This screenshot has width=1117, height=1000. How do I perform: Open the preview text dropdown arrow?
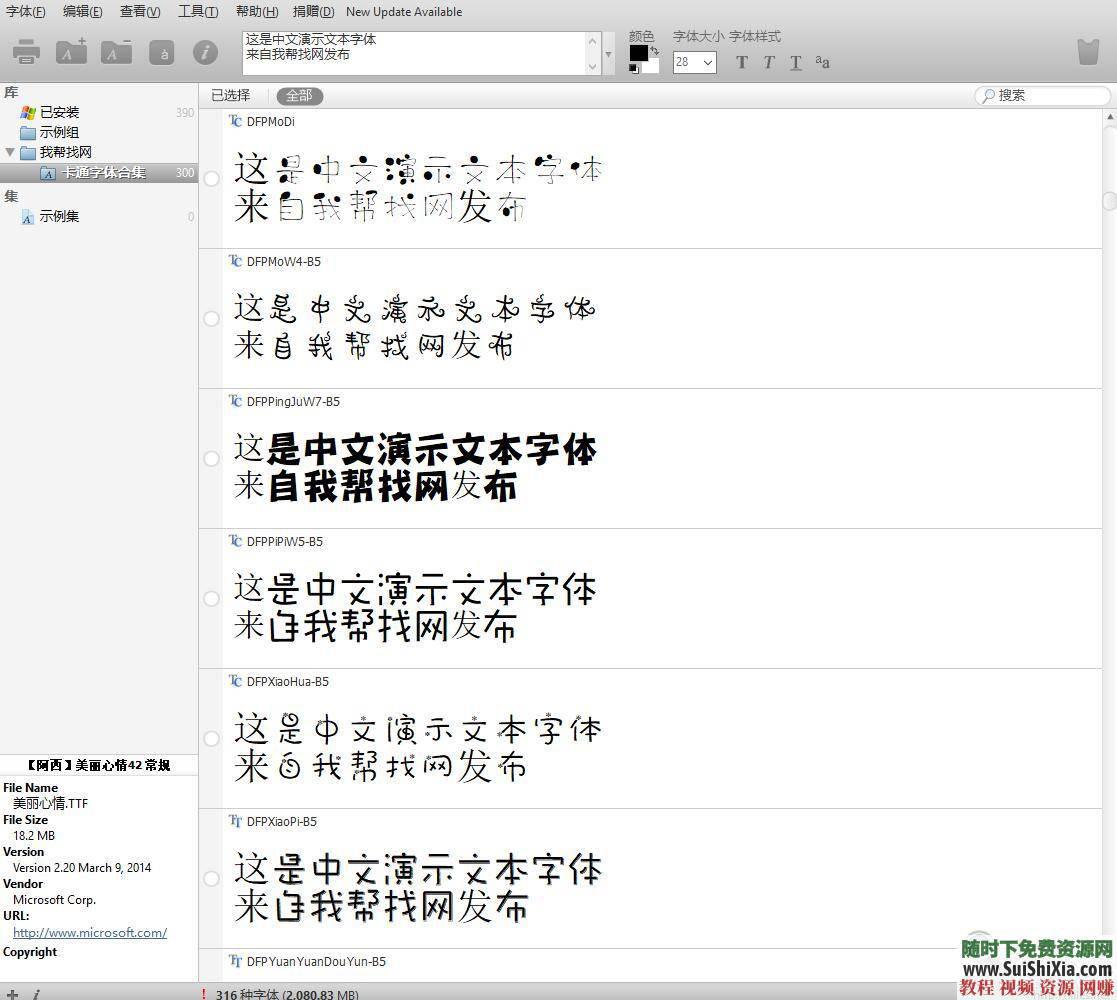pyautogui.click(x=609, y=53)
